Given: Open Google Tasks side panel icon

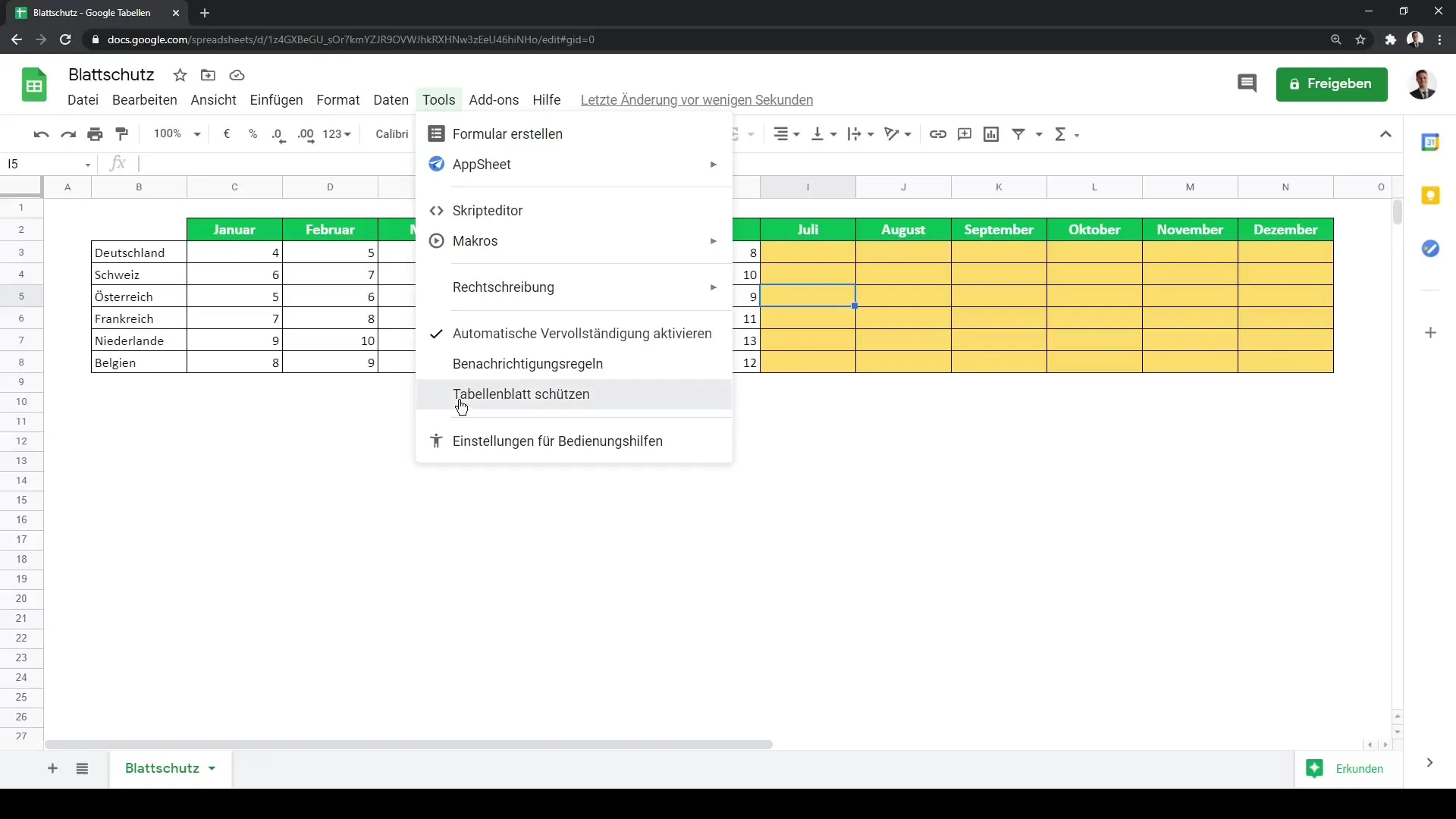Looking at the screenshot, I should click(1430, 249).
